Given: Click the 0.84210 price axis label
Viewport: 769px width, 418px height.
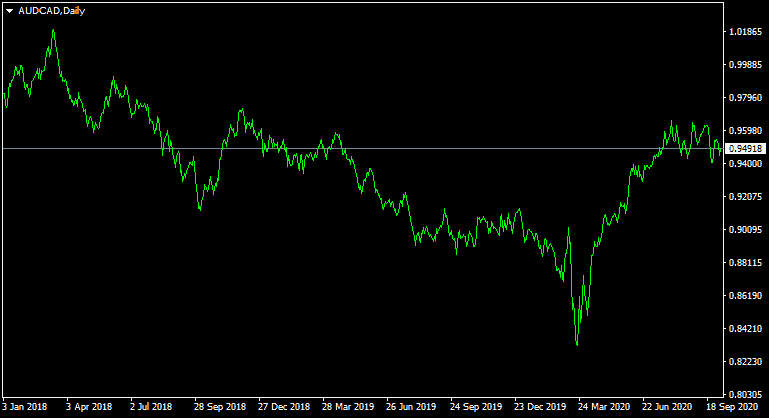Looking at the screenshot, I should point(745,328).
